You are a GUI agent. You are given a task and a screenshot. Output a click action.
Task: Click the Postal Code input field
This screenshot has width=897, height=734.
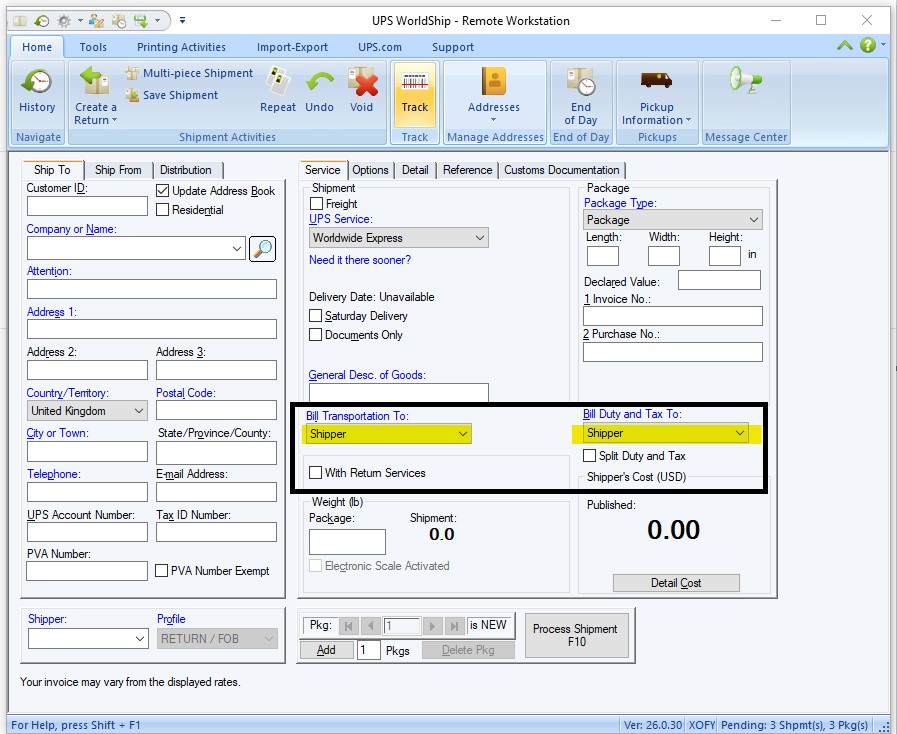click(x=216, y=411)
